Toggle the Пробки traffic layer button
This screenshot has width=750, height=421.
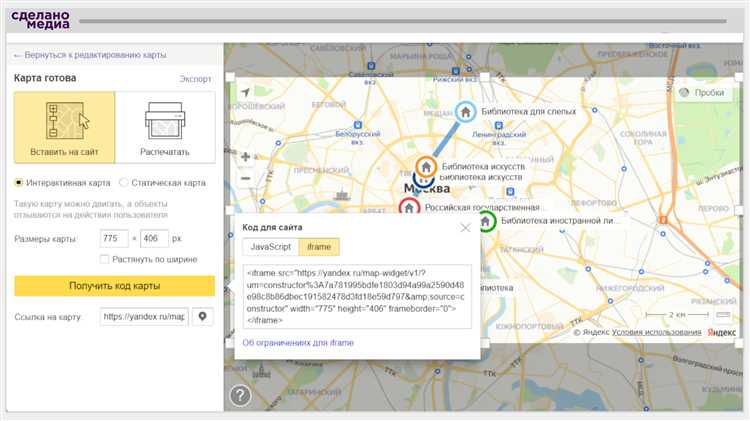coord(701,93)
